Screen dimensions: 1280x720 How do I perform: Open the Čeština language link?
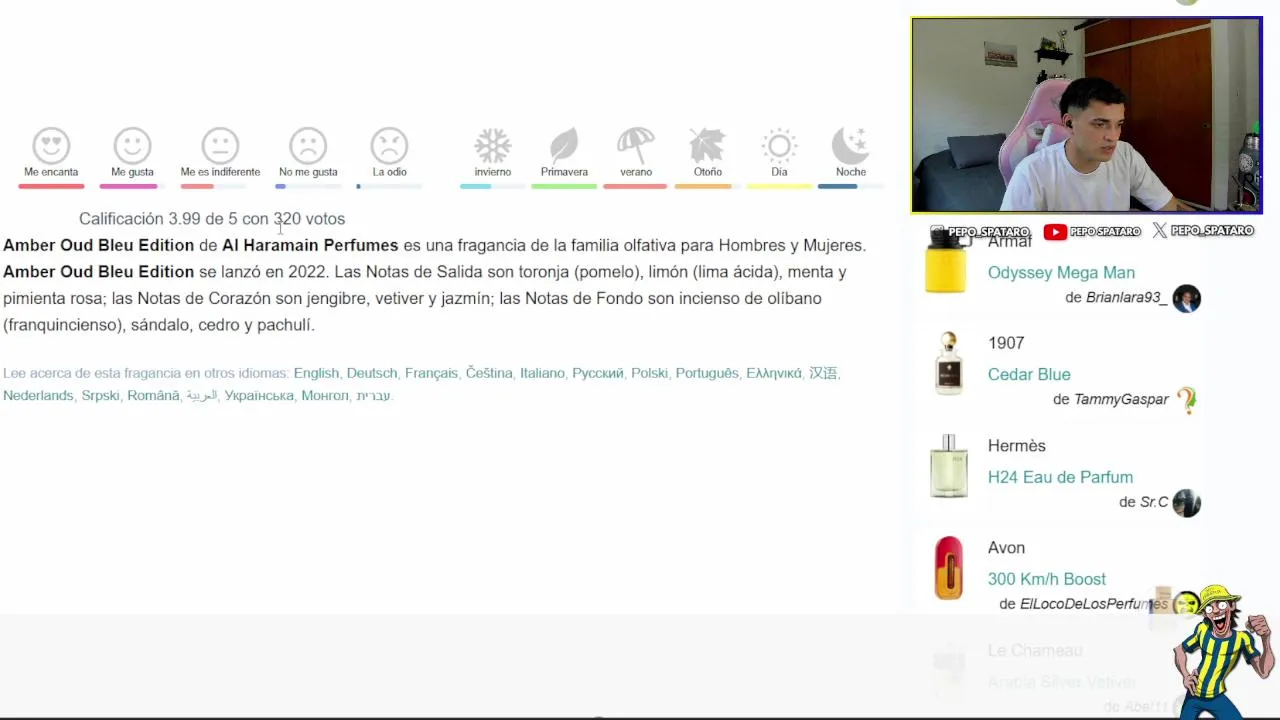(x=489, y=373)
